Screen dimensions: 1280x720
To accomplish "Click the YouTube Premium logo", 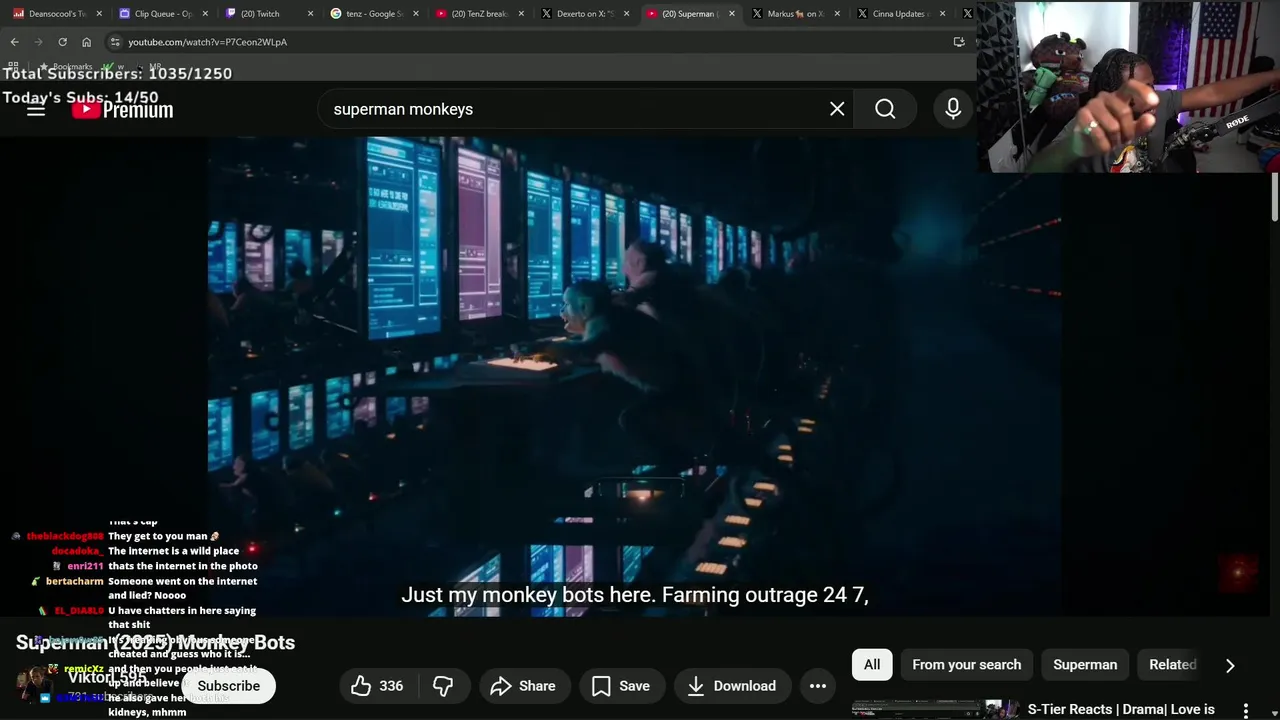I will [122, 110].
